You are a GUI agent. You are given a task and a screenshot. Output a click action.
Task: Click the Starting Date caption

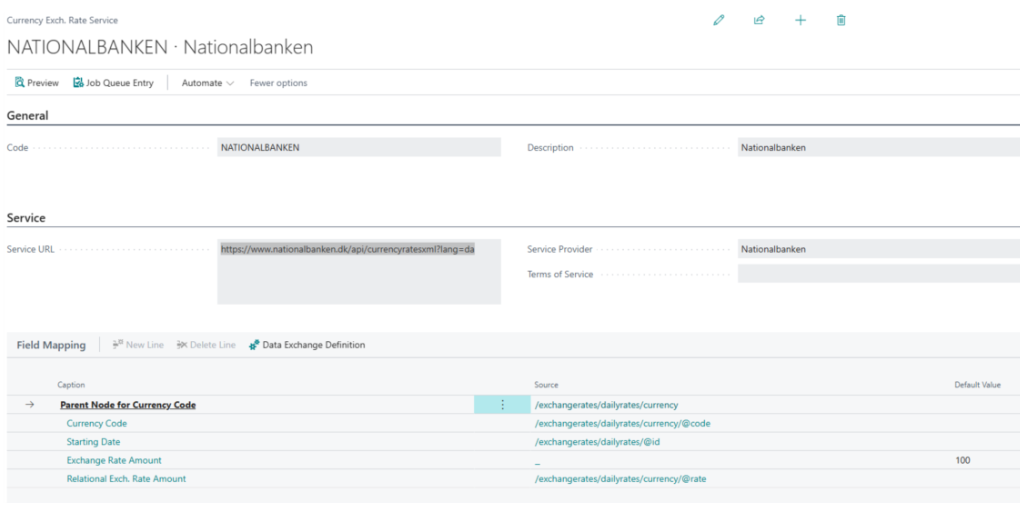[93, 442]
